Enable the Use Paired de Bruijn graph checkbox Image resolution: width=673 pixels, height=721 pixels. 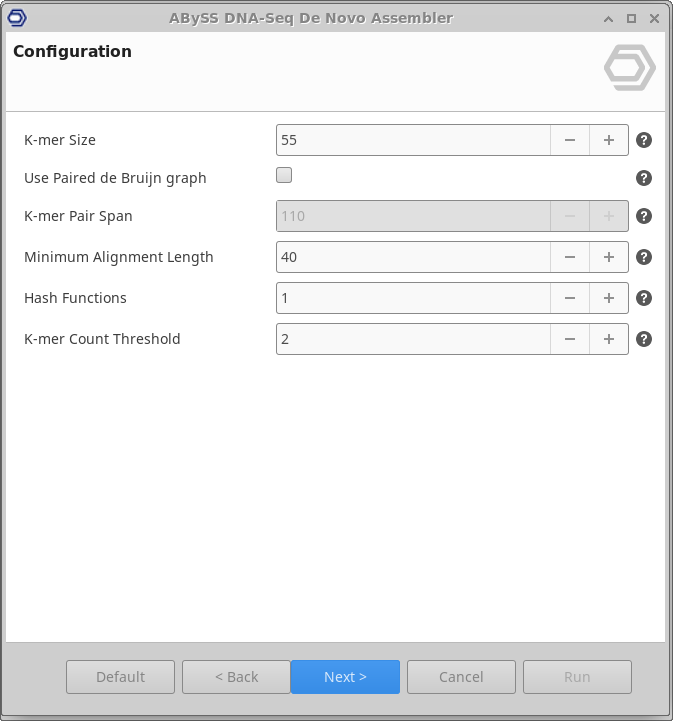[x=284, y=176]
